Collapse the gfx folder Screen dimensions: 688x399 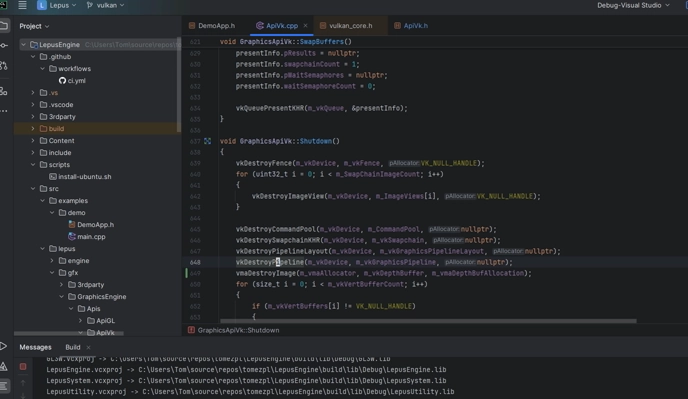pyautogui.click(x=52, y=273)
